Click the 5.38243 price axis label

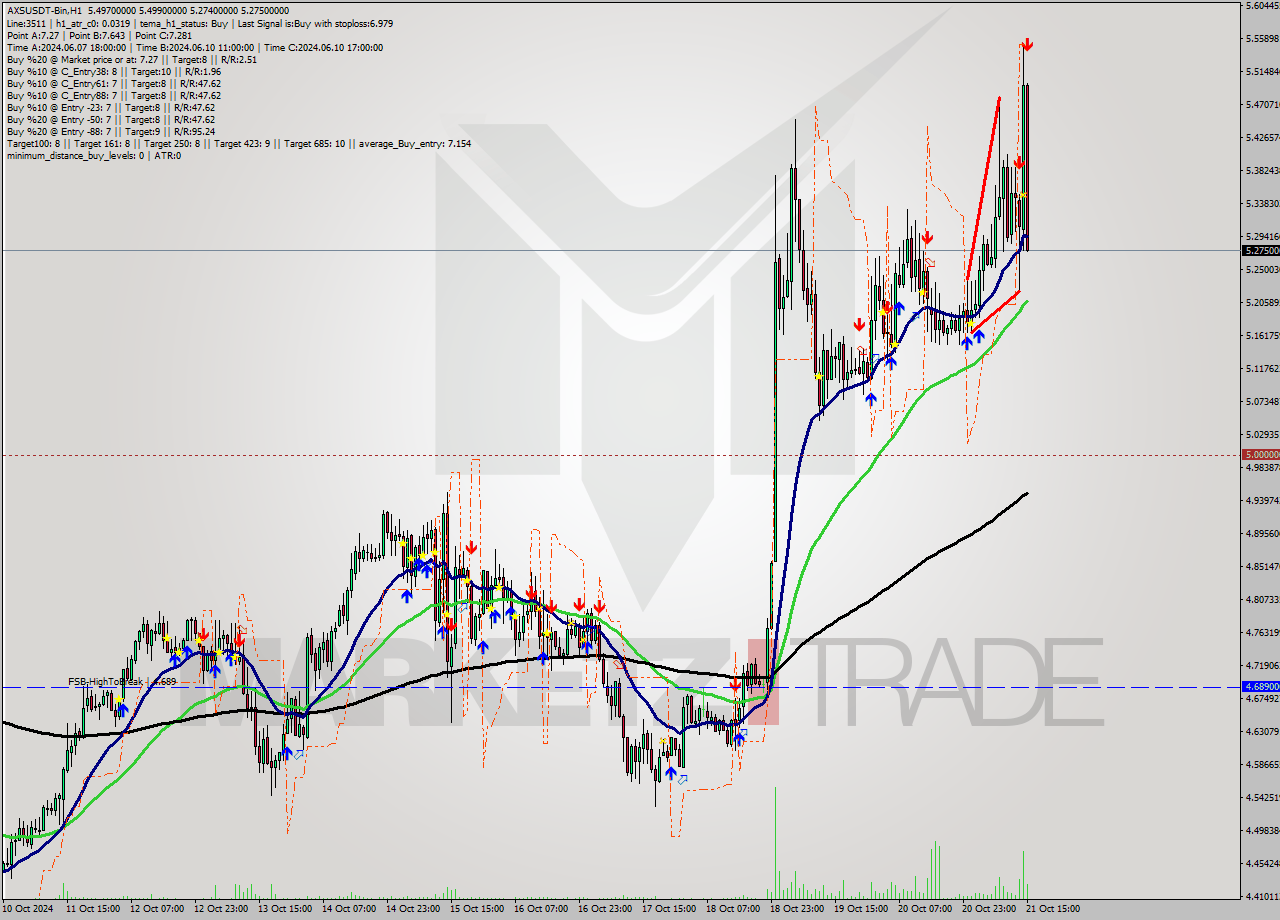pyautogui.click(x=1261, y=170)
